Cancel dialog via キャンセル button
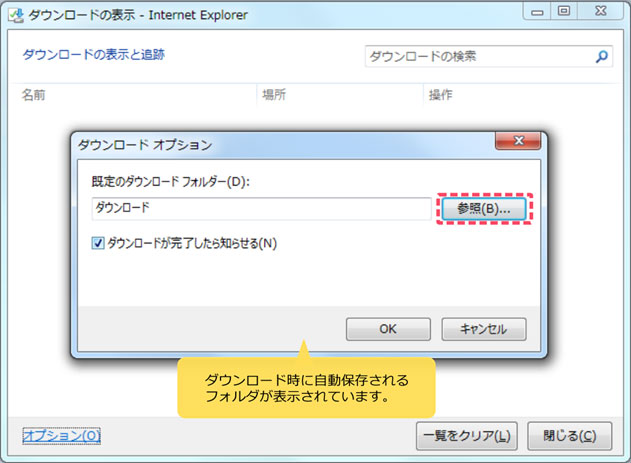This screenshot has width=631, height=463. 484,329
